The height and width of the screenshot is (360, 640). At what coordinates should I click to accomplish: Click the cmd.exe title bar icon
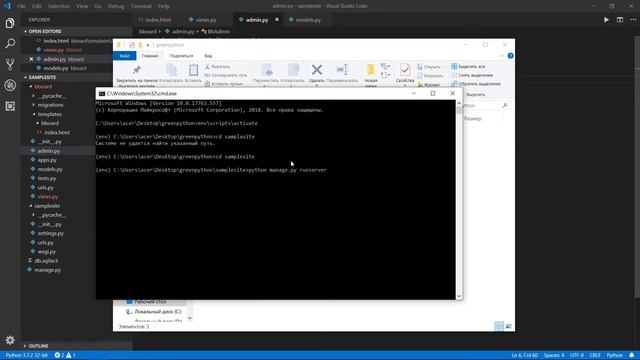[x=102, y=93]
